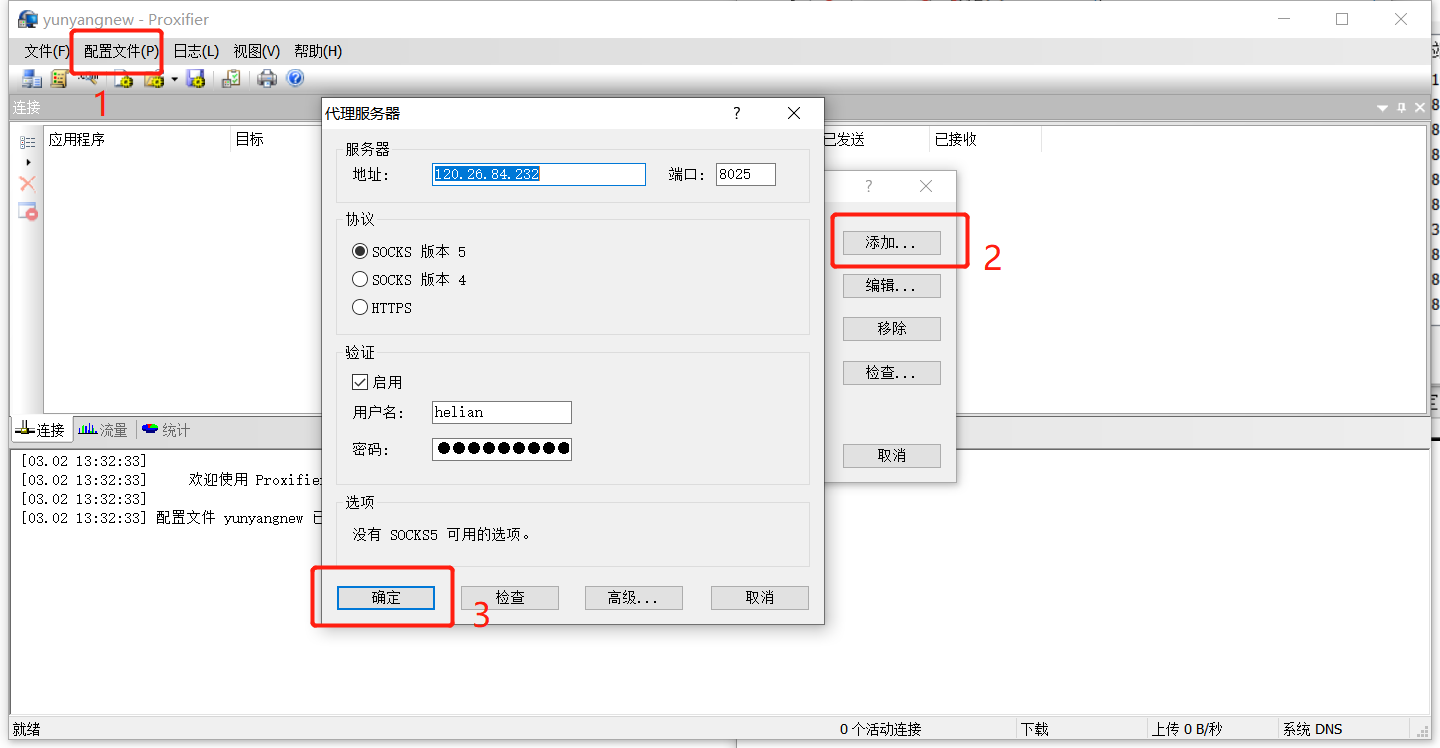
Task: Click the red X icon in connections sidebar
Action: click(x=28, y=184)
